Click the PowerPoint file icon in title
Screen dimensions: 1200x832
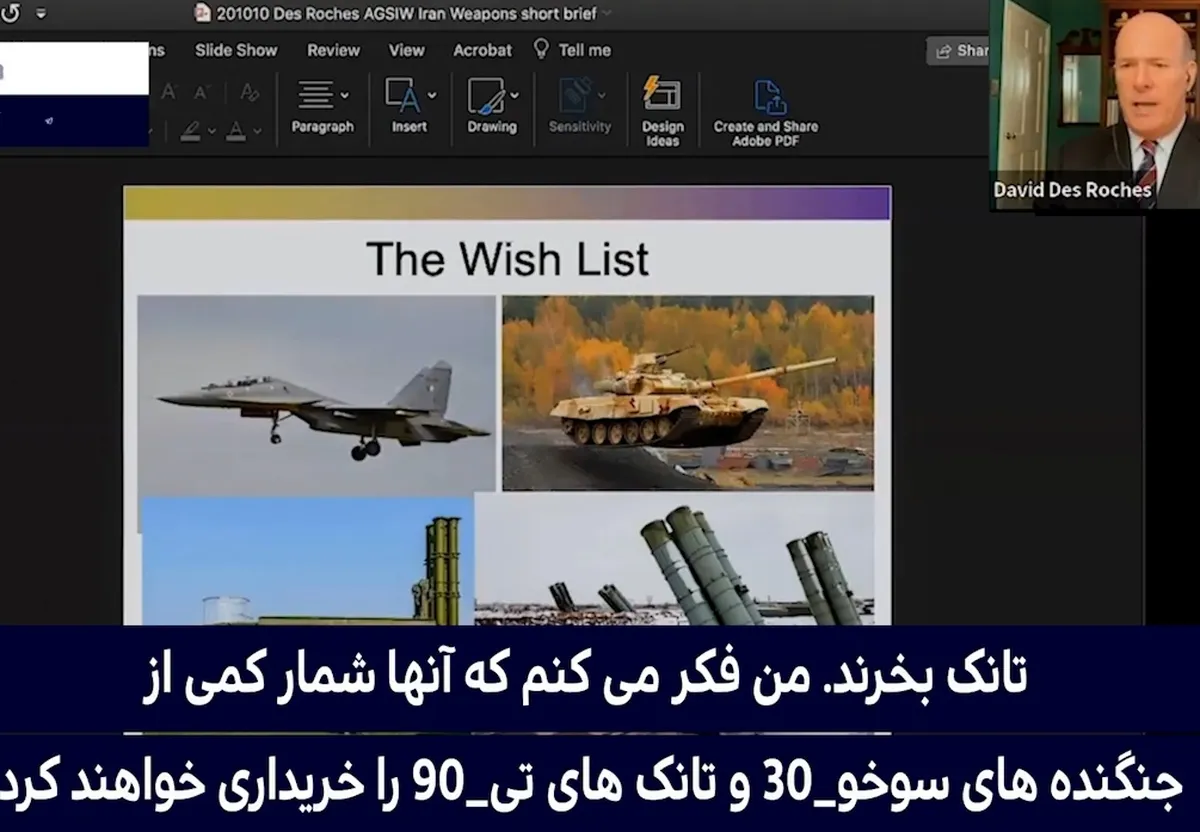(x=202, y=14)
